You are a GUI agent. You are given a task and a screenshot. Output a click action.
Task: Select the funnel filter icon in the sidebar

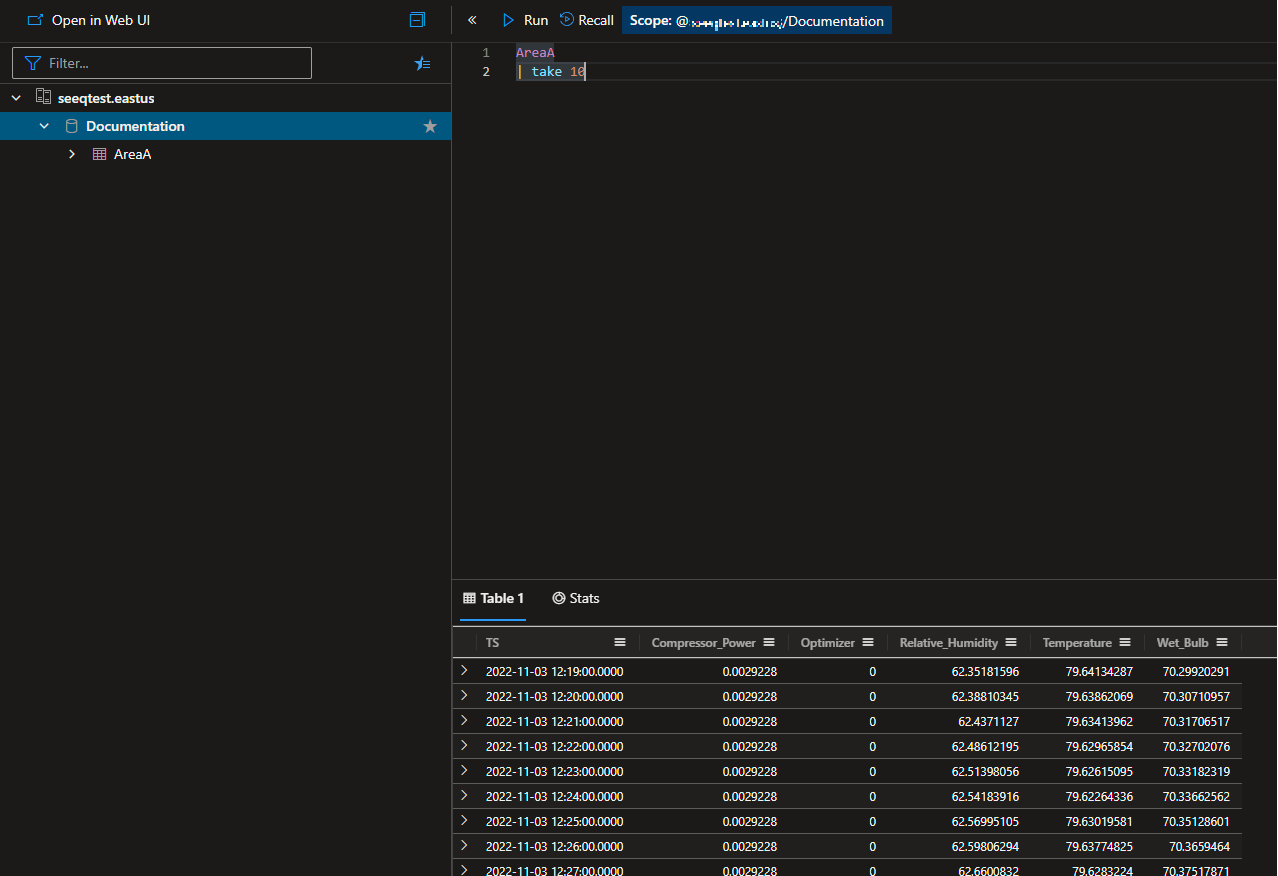[x=33, y=62]
